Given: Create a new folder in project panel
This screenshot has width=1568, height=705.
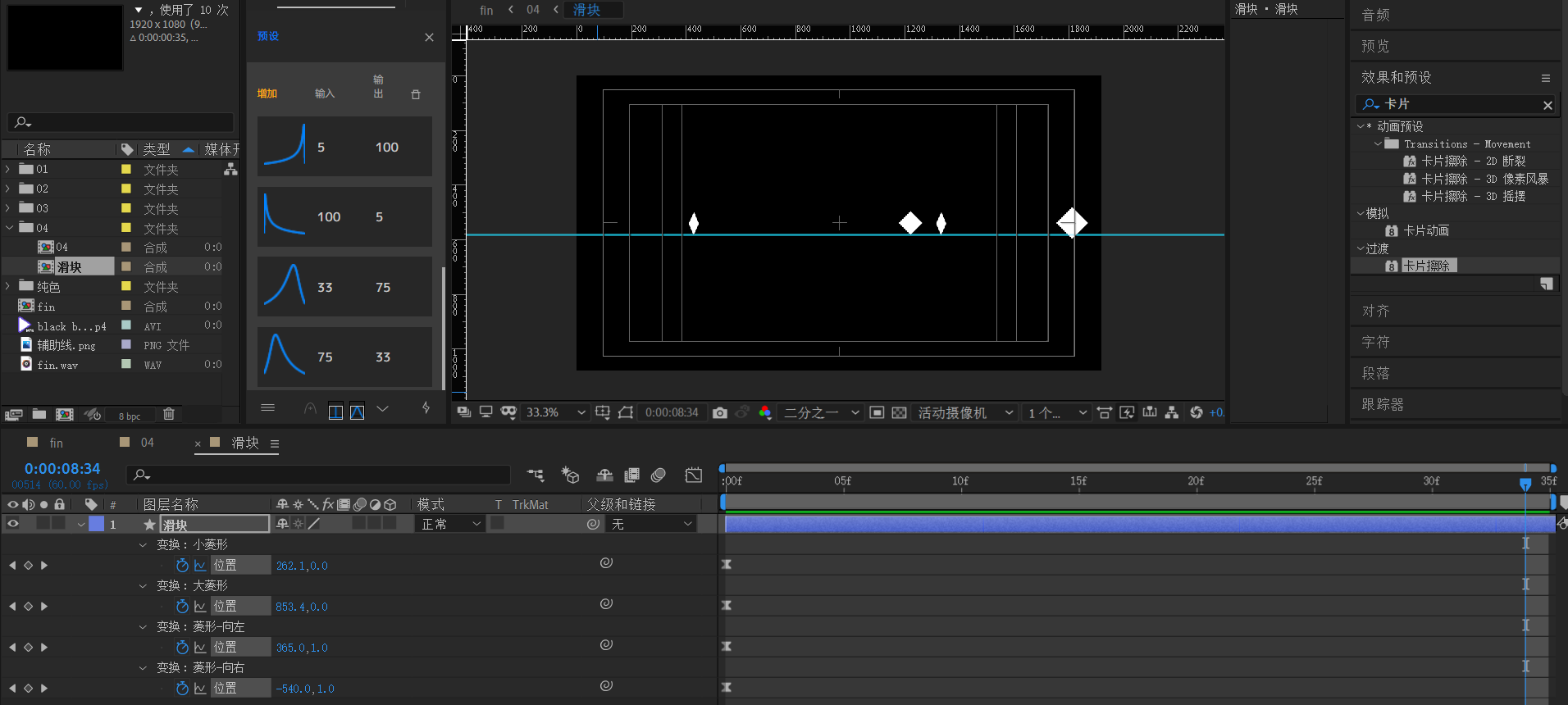Looking at the screenshot, I should pos(39,415).
